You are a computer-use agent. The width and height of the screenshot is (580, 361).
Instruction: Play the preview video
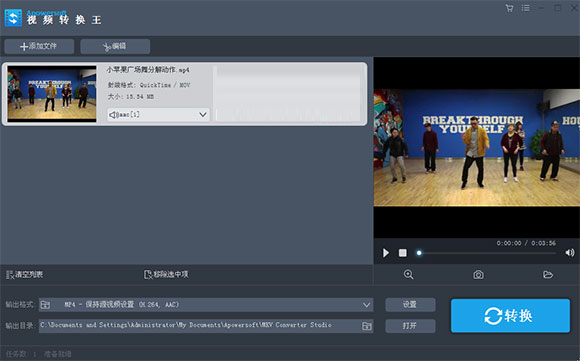coord(385,253)
